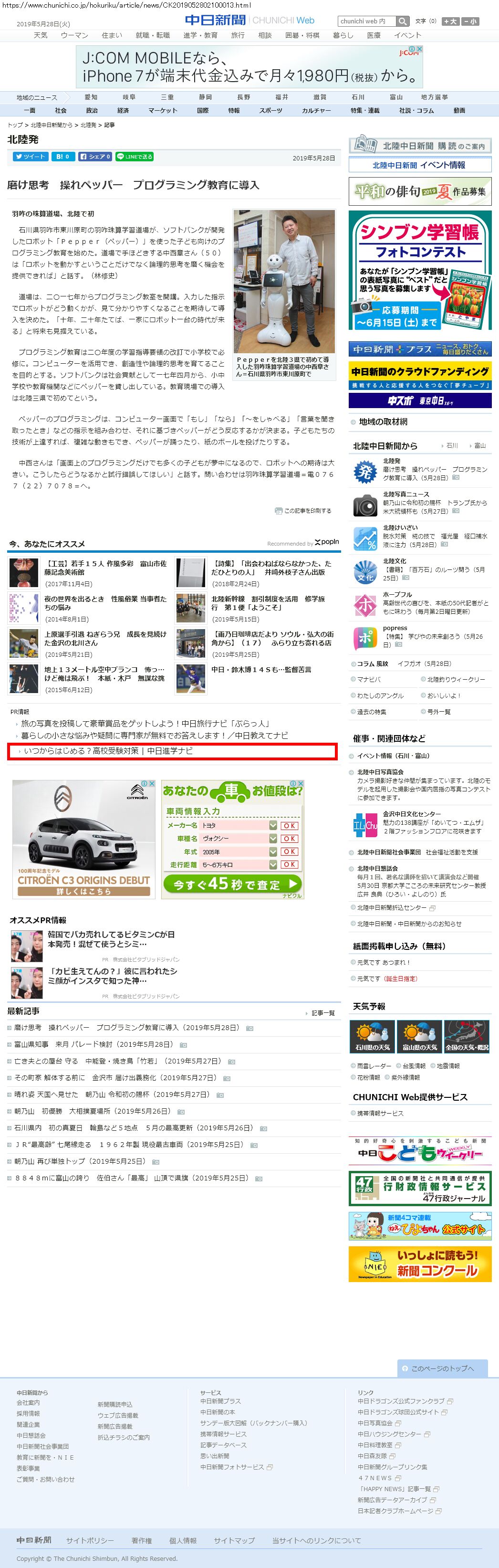Select the 石川 regional tab
The height and width of the screenshot is (1568, 499).
358,97
